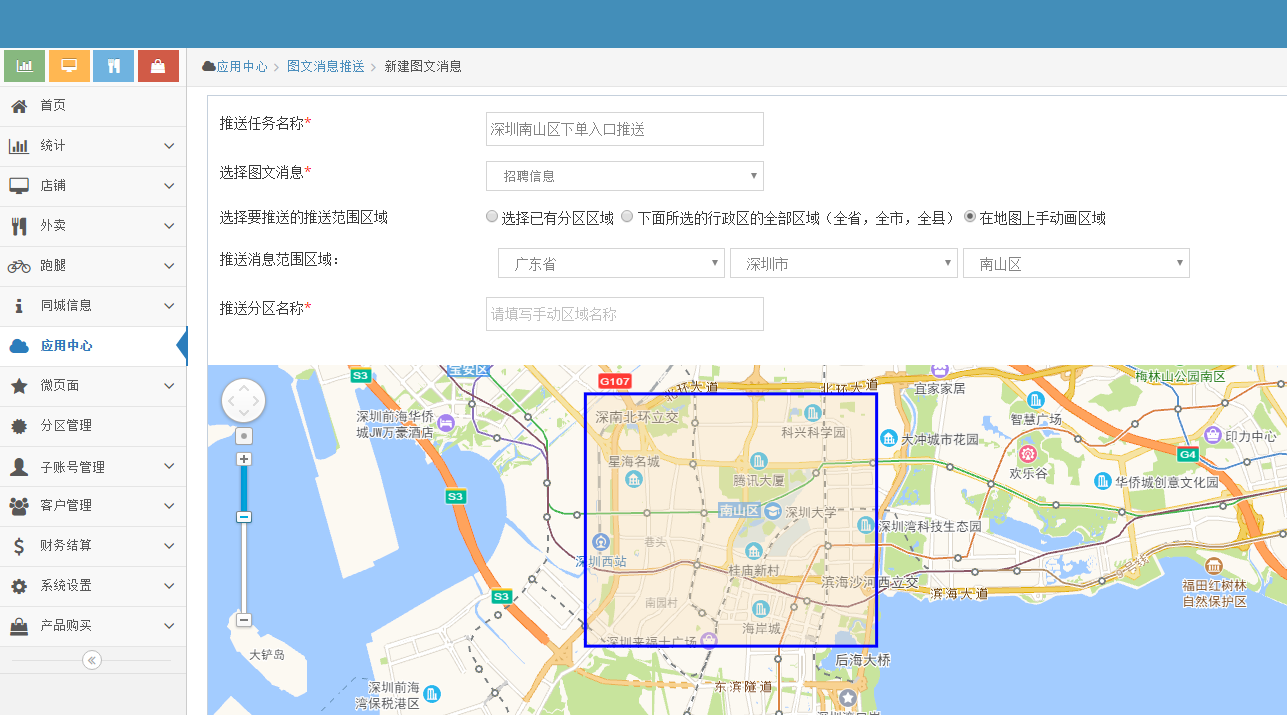
Task: Expand the 深圳市 city dropdown
Action: click(x=844, y=262)
